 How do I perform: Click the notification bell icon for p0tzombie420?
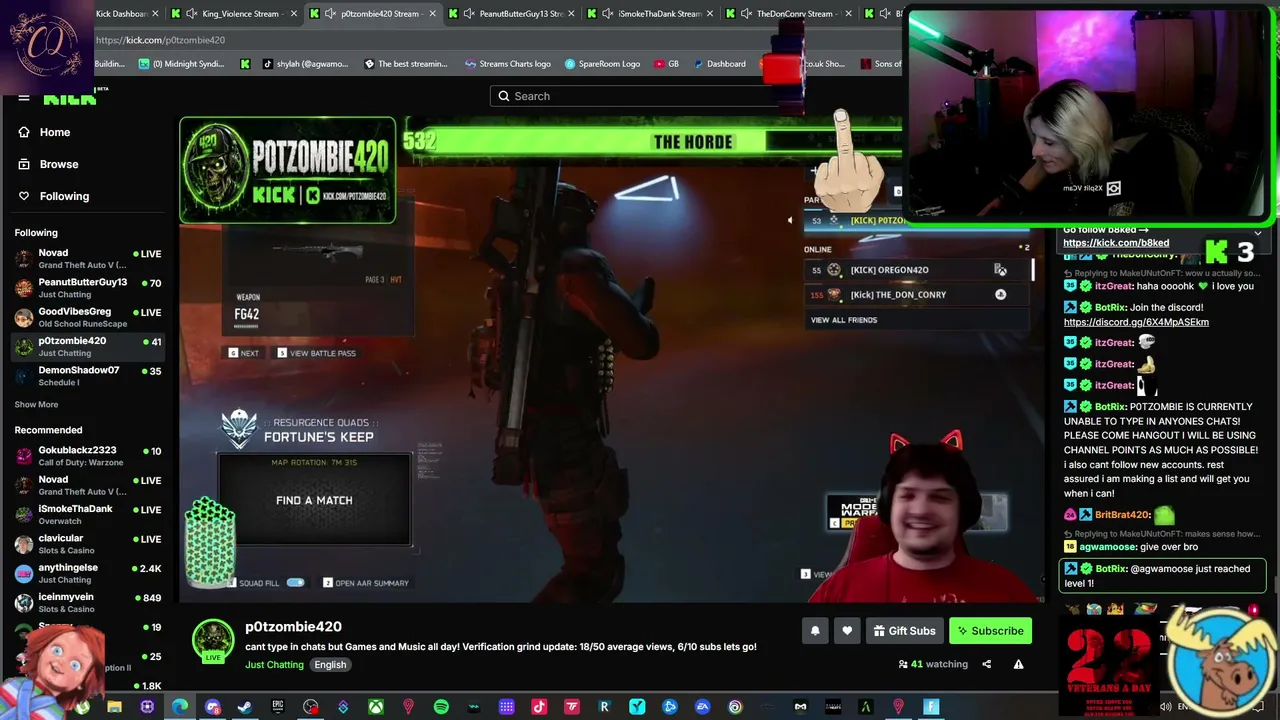coord(815,631)
